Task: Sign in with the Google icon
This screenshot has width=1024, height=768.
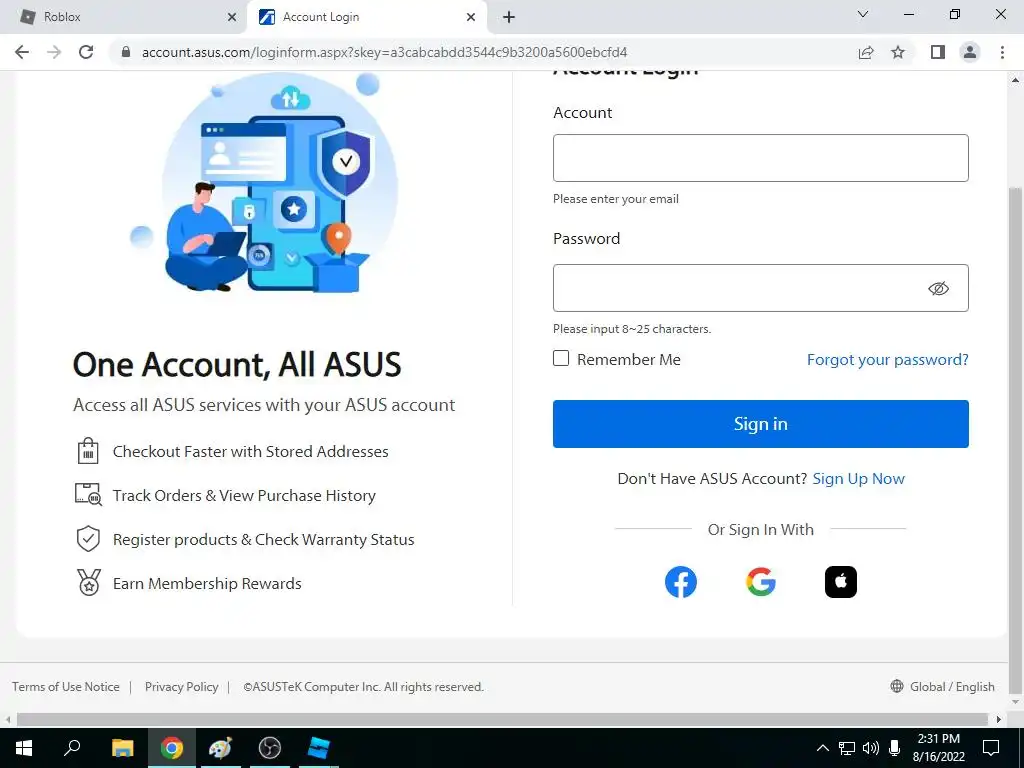Action: coord(761,582)
